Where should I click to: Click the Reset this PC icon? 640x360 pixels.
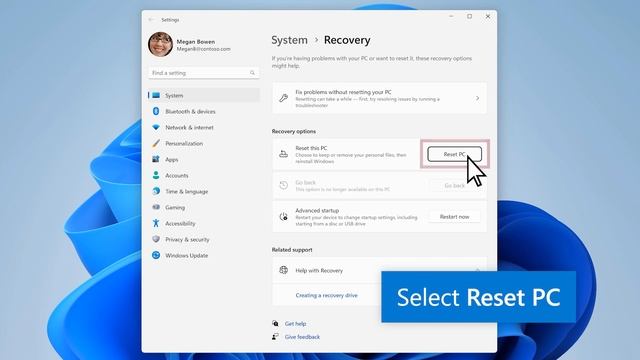tap(283, 154)
